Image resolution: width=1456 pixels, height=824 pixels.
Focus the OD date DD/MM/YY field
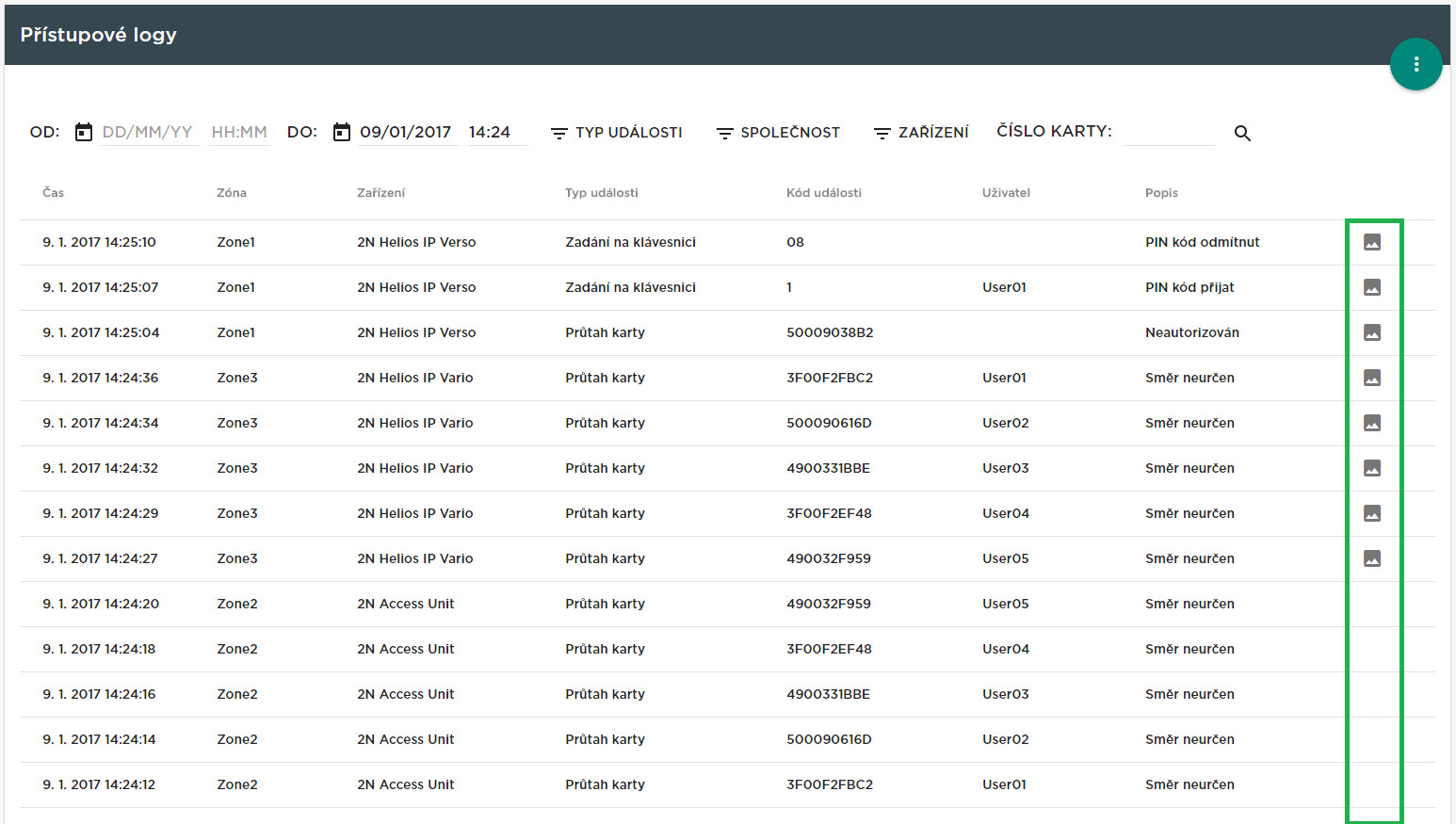[149, 133]
